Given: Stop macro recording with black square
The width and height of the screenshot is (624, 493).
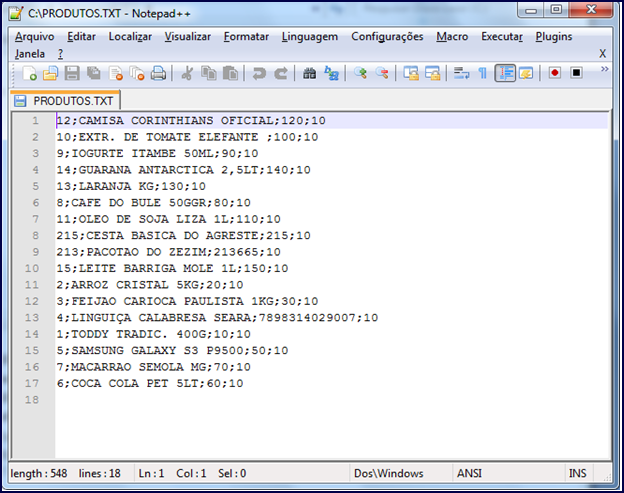Looking at the screenshot, I should pyautogui.click(x=576, y=73).
